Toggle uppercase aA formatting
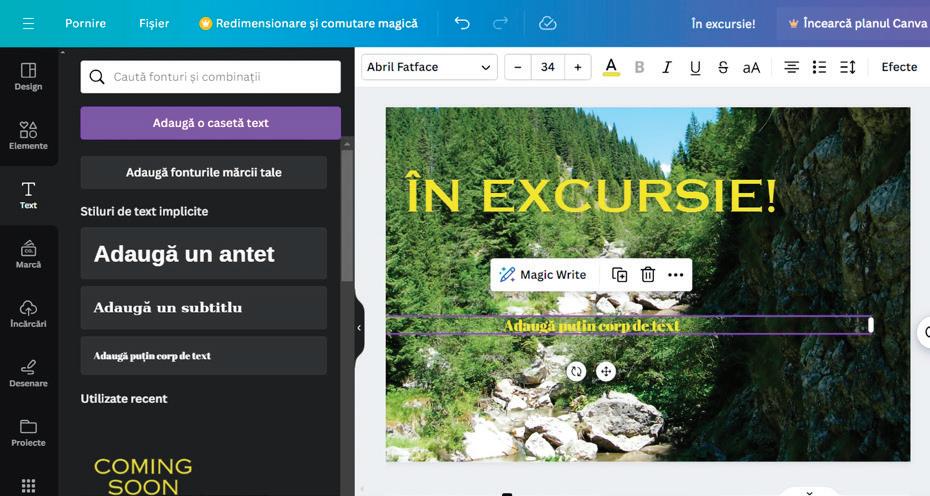The image size is (930, 496). pyautogui.click(x=751, y=67)
